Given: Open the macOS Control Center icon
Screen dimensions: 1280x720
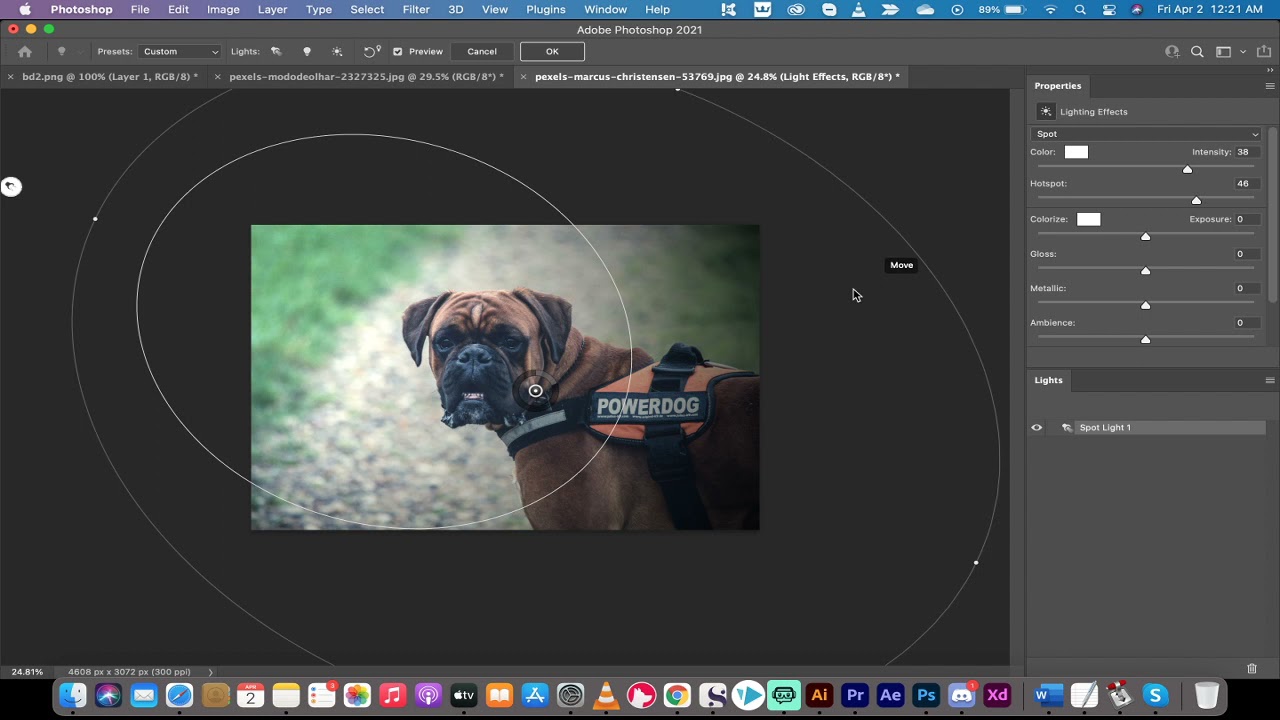Looking at the screenshot, I should [1108, 9].
